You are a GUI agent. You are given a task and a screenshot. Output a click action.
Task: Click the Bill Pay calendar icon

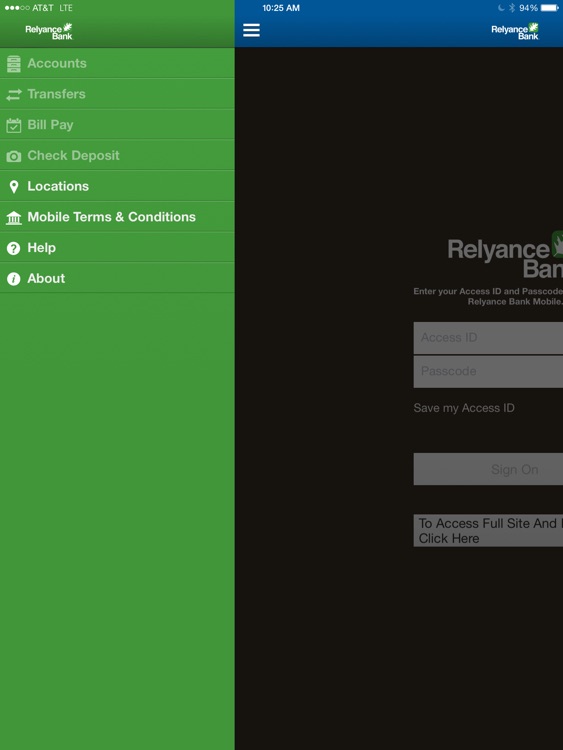(14, 125)
